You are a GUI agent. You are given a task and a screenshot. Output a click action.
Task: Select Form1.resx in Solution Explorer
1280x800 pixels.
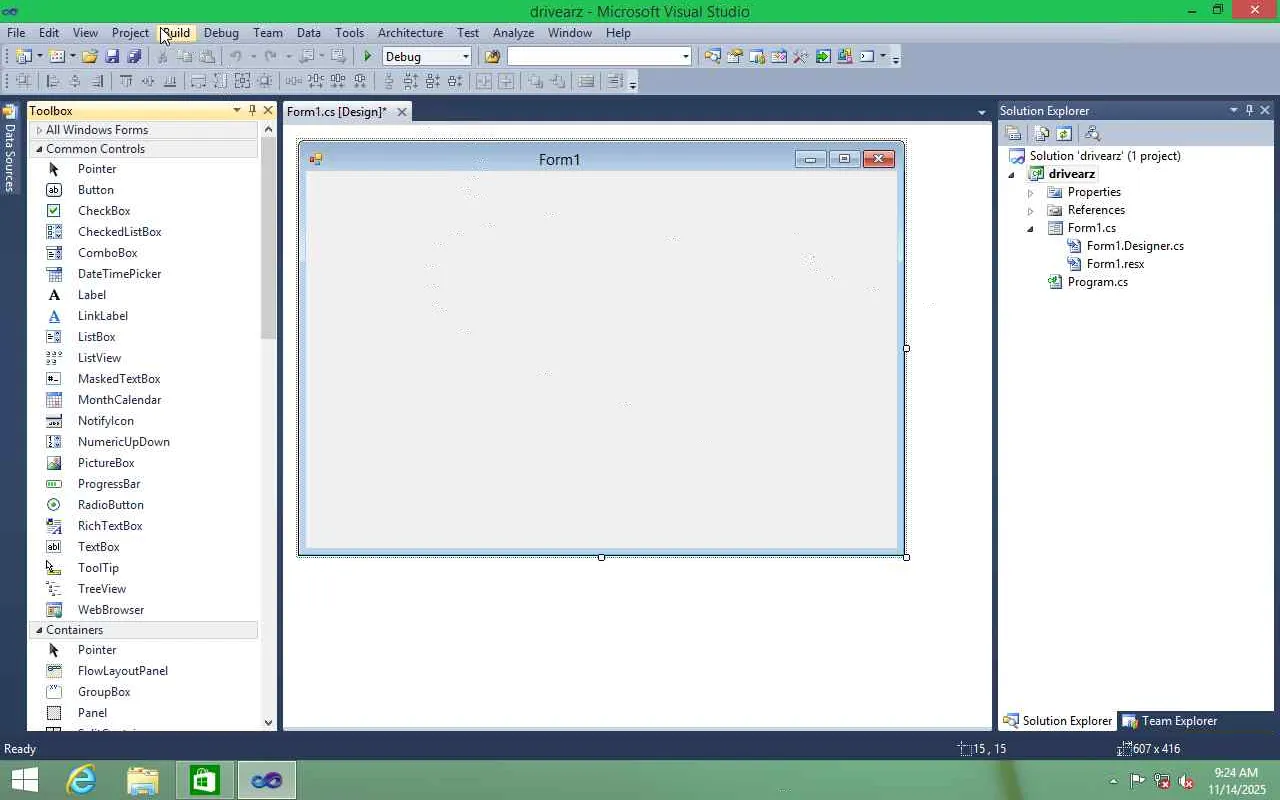click(x=1115, y=264)
